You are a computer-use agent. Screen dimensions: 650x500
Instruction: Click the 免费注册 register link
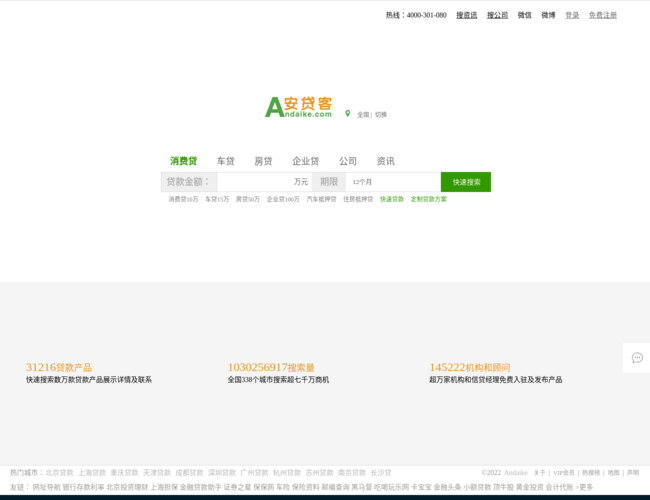[603, 15]
